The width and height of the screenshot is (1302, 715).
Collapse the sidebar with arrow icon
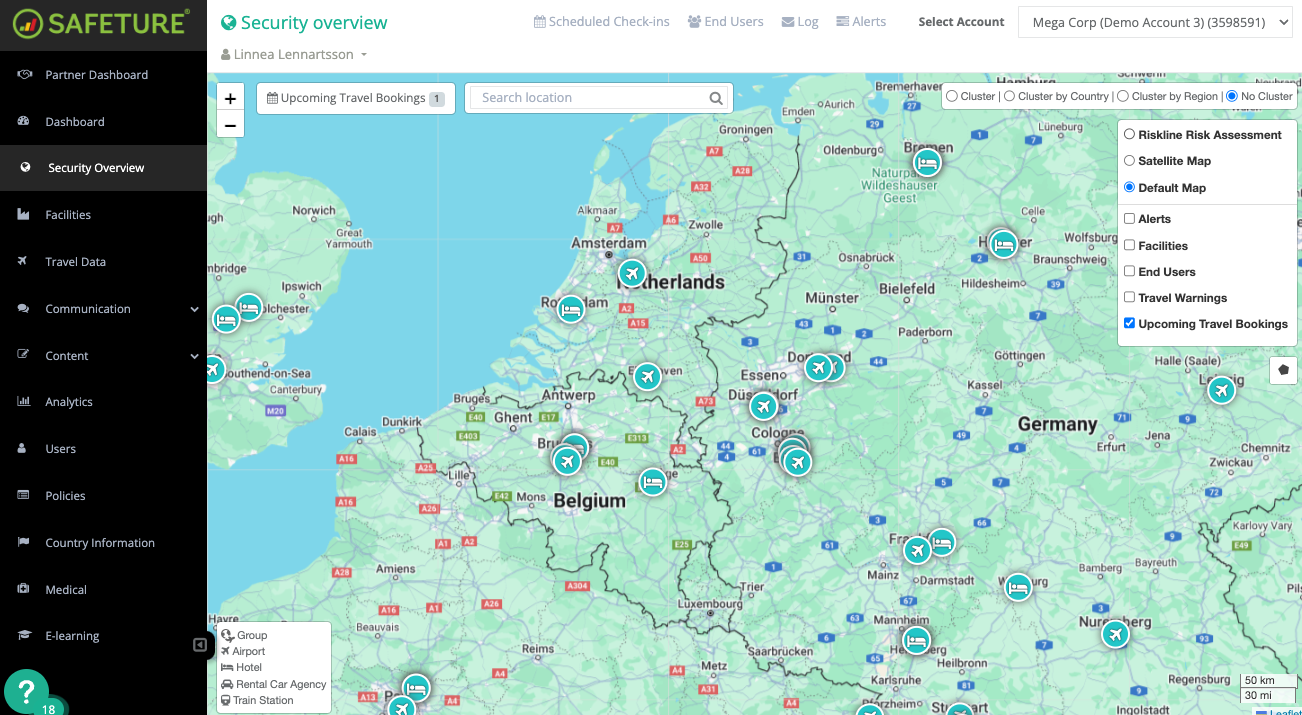tap(200, 645)
